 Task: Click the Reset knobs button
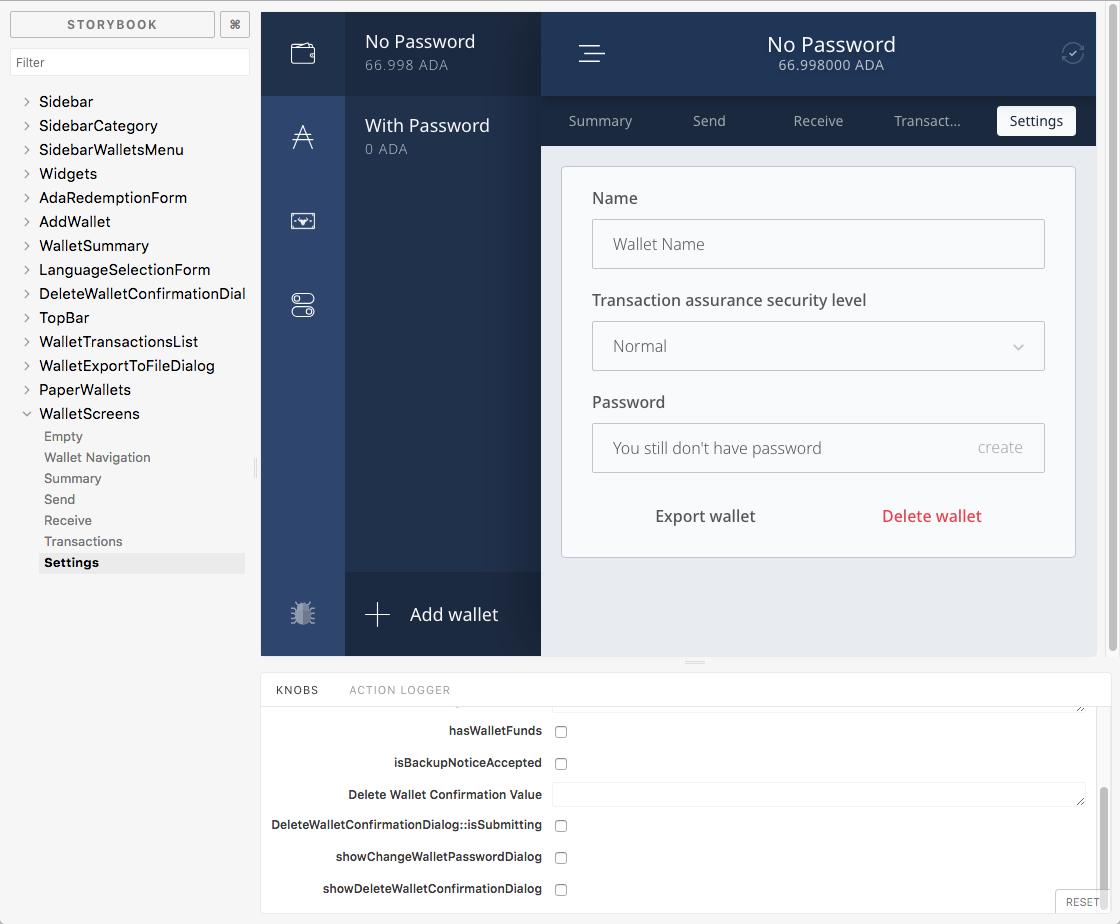click(x=1082, y=902)
